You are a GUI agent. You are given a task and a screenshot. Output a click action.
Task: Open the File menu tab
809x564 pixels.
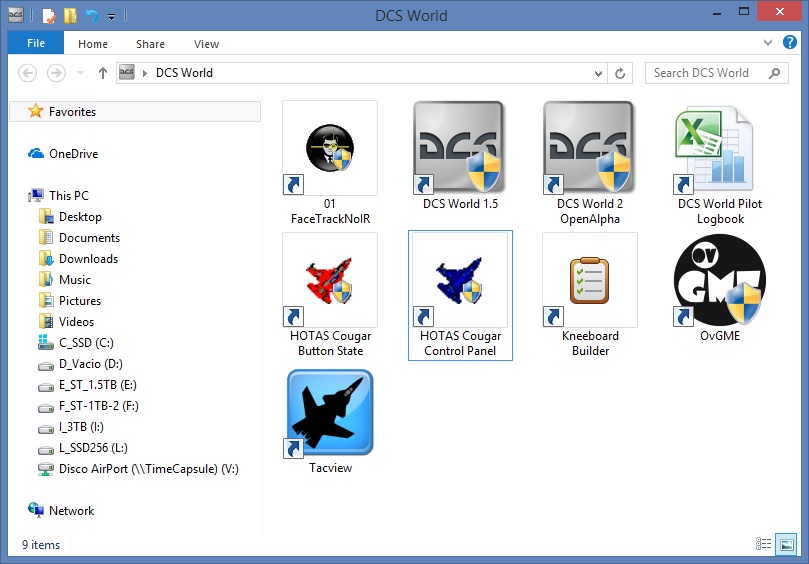coord(36,43)
